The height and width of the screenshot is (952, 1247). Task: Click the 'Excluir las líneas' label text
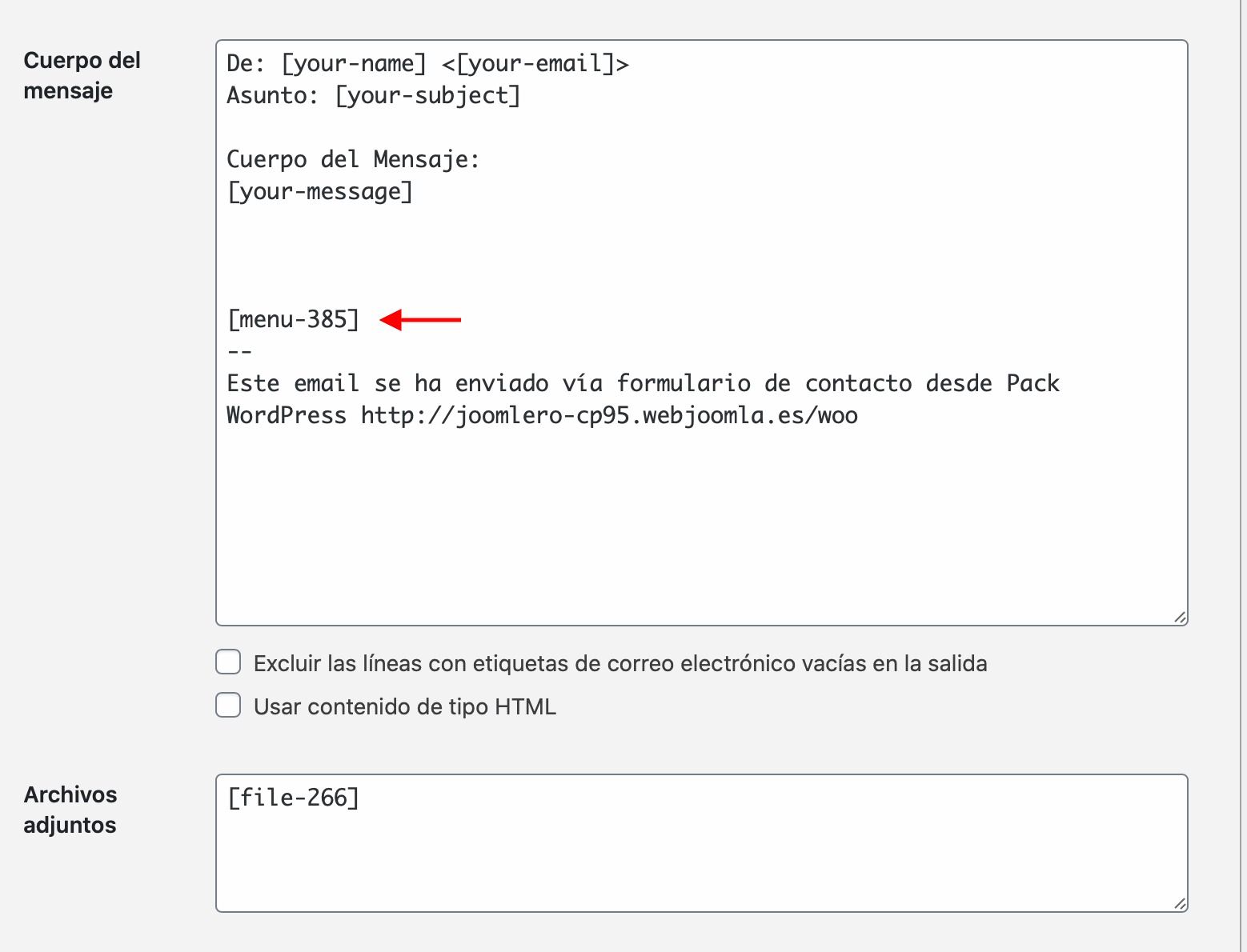pyautogui.click(x=620, y=663)
